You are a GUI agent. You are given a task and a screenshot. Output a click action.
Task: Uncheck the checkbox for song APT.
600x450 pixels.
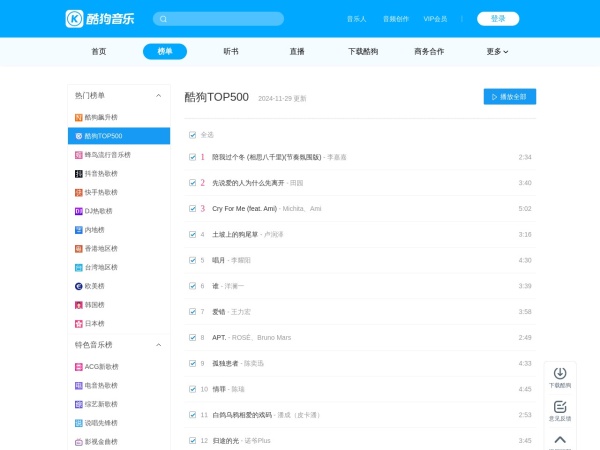192,337
